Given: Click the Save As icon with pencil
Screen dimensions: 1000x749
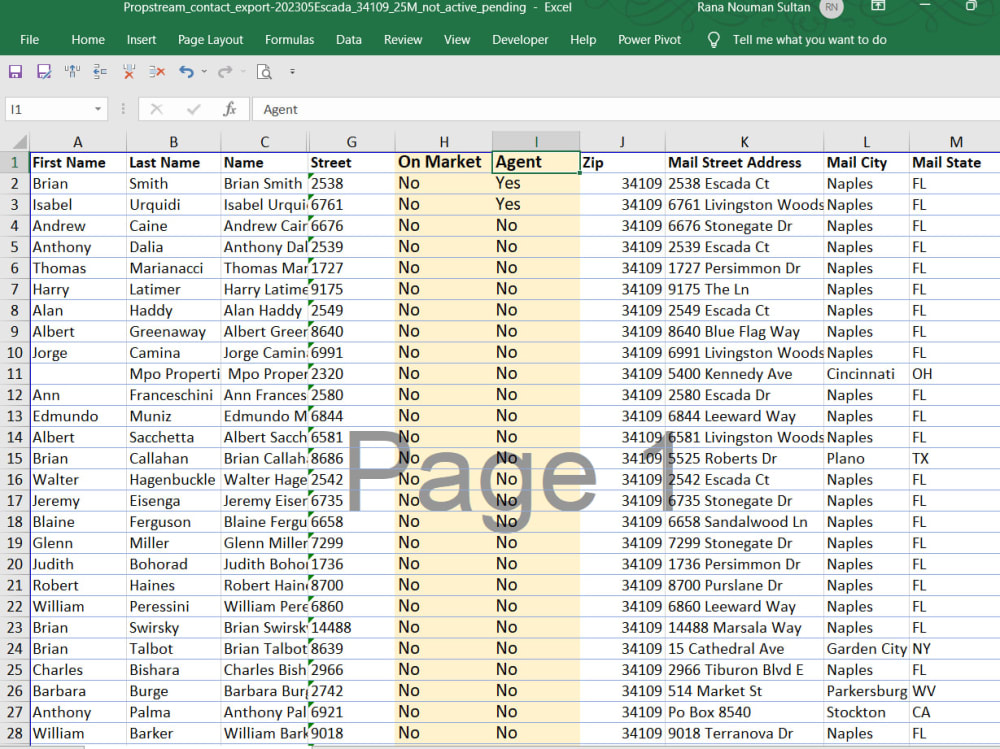Looking at the screenshot, I should [x=44, y=71].
